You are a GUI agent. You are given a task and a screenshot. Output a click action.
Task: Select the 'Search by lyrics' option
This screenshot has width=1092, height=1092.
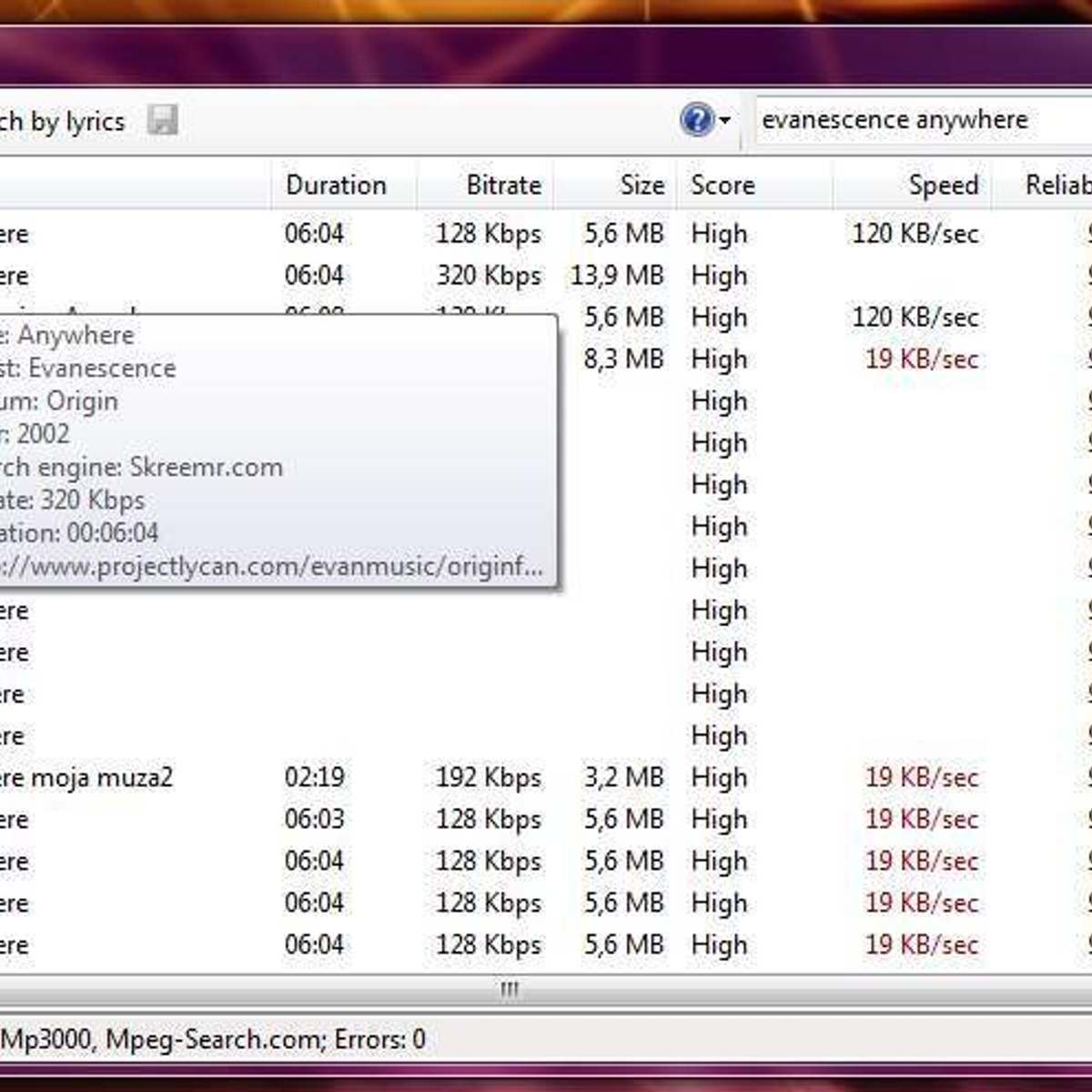[62, 122]
